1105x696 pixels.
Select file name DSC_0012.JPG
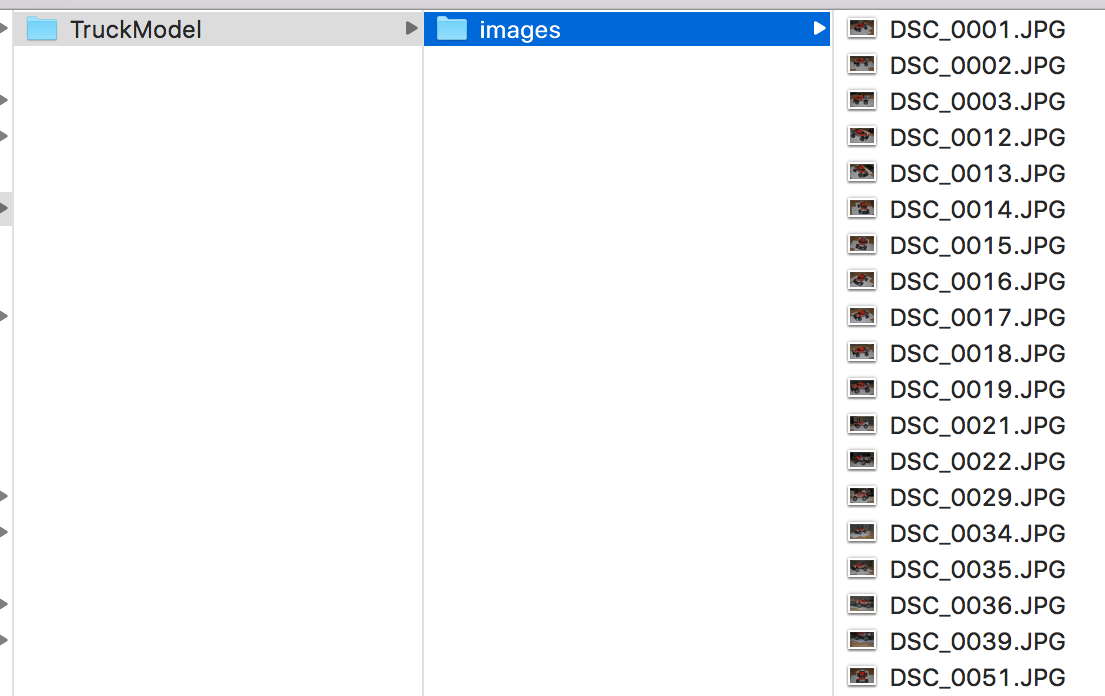coord(977,137)
